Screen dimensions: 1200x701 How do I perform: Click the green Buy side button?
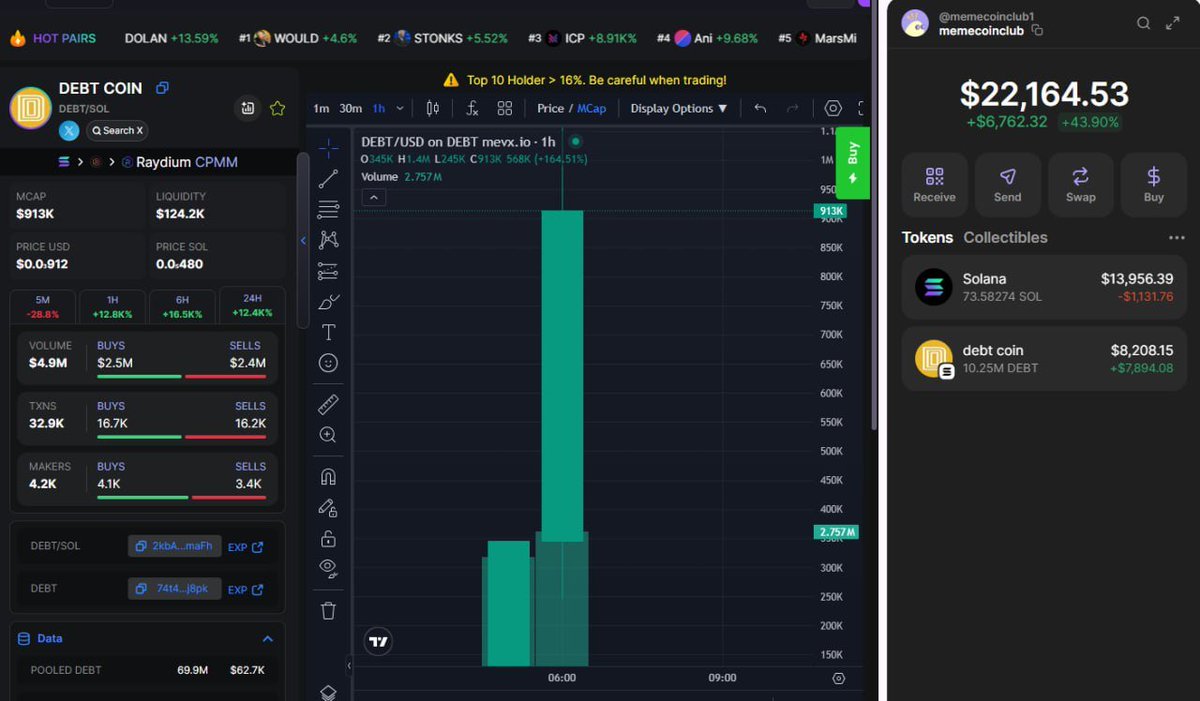coord(853,162)
